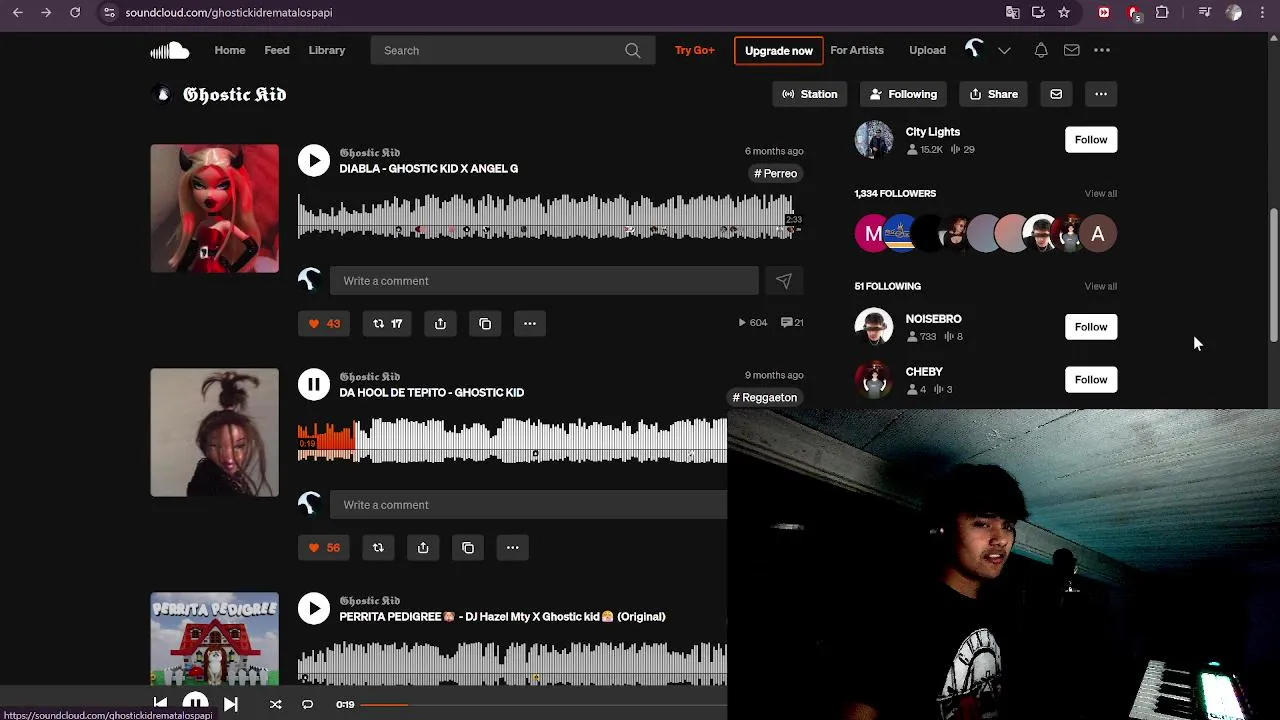Open Chrome media control icon
1280x720 pixels.
(x=1205, y=12)
